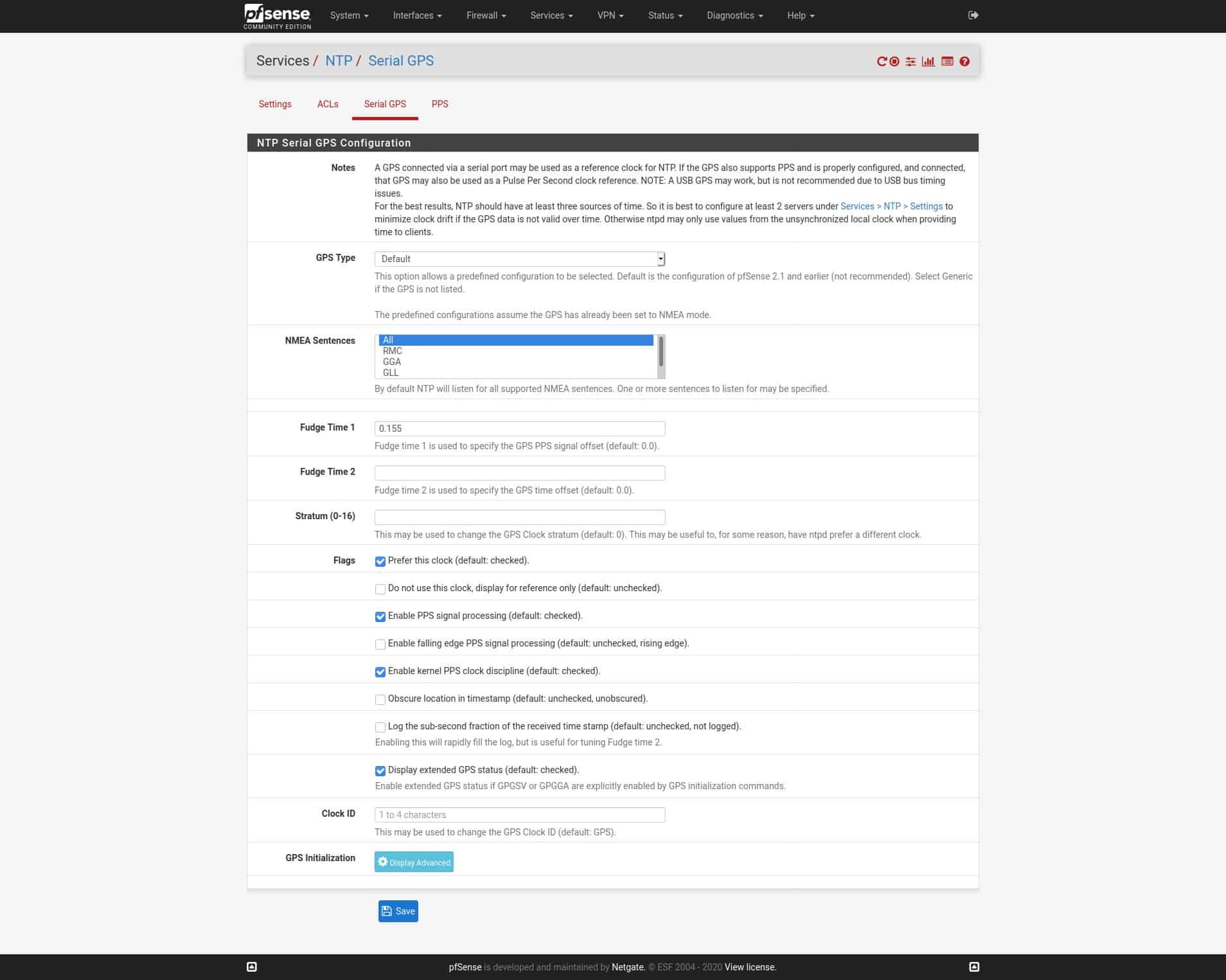The width and height of the screenshot is (1226, 980).
Task: Select GGA in NMEA Sentences list
Action: coord(516,362)
